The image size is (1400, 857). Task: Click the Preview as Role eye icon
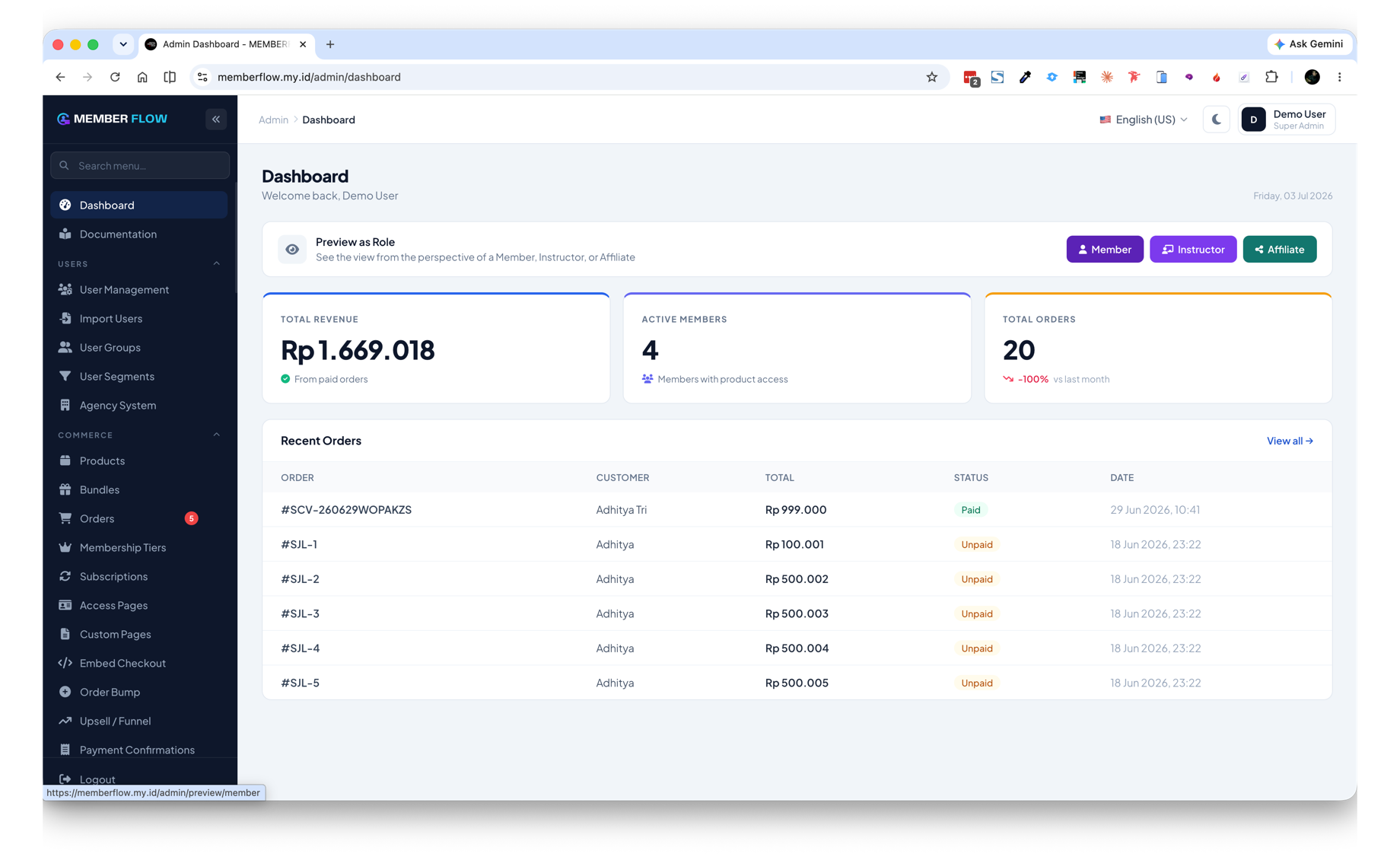tap(292, 250)
